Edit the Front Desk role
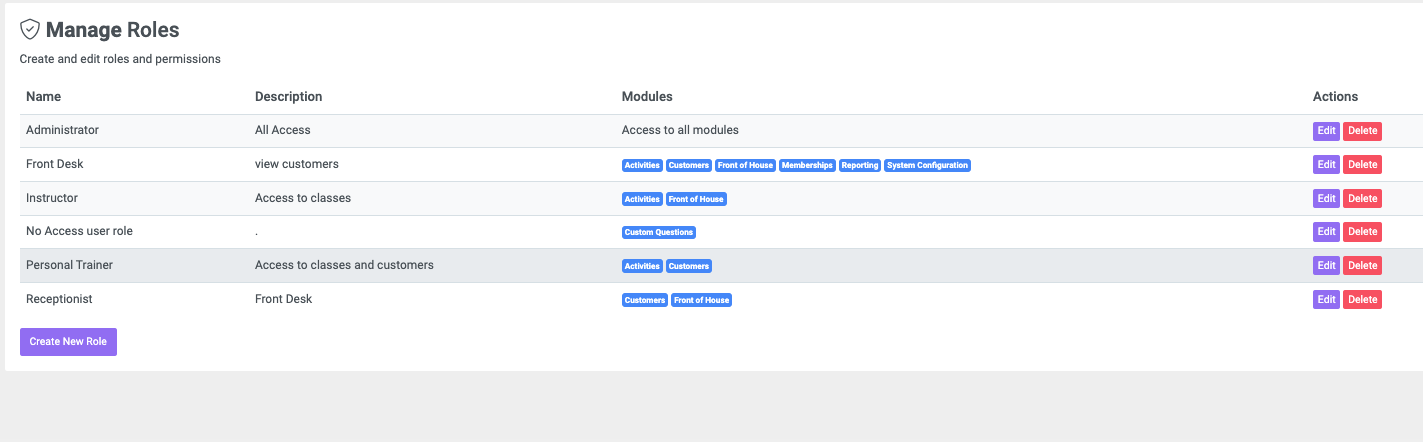The image size is (1423, 442). 1326,165
